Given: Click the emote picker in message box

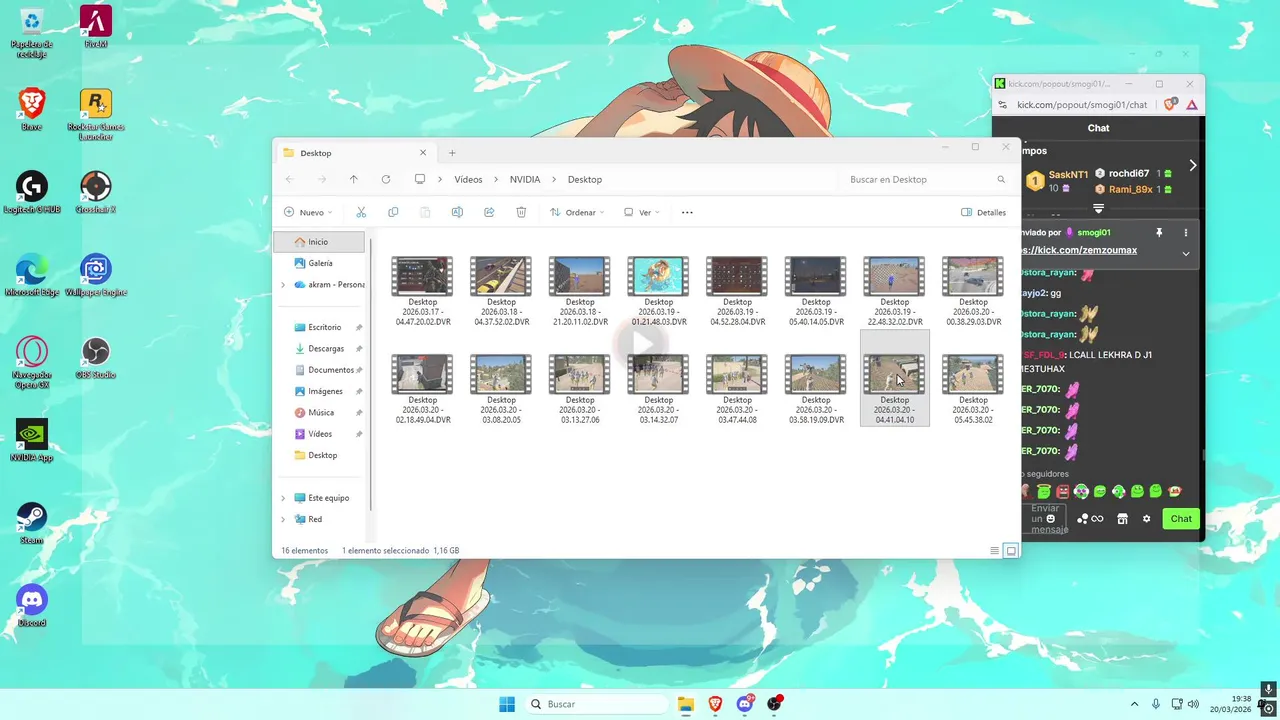Looking at the screenshot, I should [x=1050, y=518].
